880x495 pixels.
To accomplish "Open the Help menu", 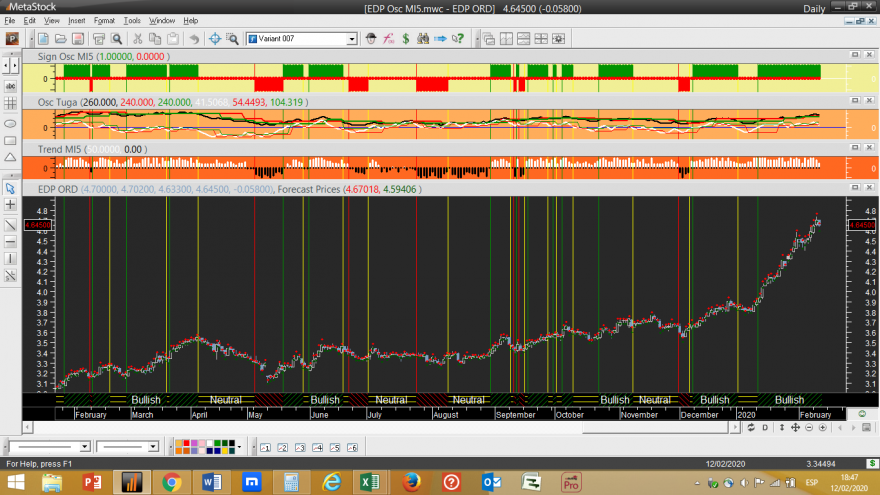I will [191, 21].
